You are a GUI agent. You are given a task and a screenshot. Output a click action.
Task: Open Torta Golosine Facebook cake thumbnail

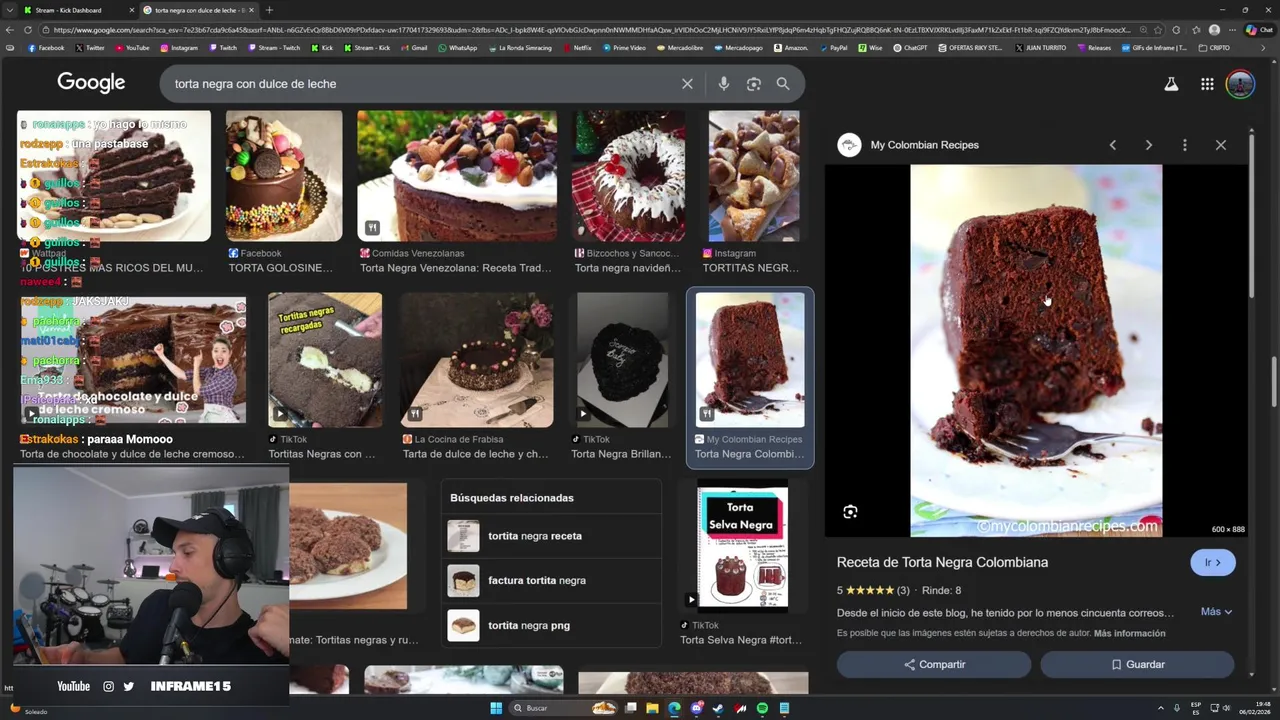pyautogui.click(x=284, y=176)
